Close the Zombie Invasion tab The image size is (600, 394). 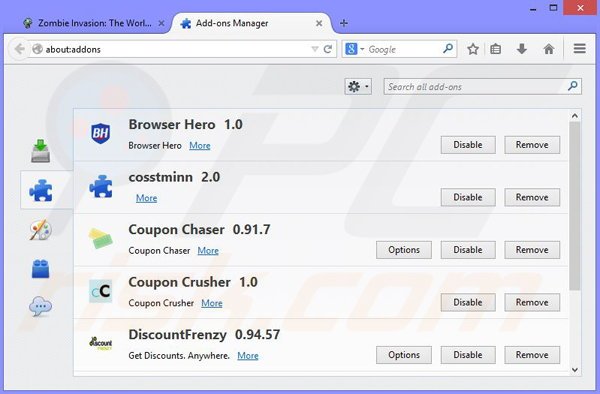click(161, 23)
